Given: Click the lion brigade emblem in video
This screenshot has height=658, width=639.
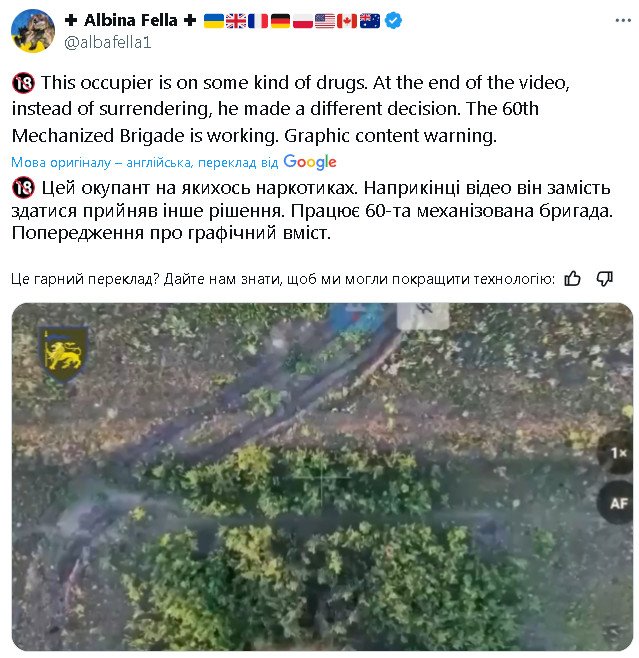Looking at the screenshot, I should pyautogui.click(x=63, y=355).
